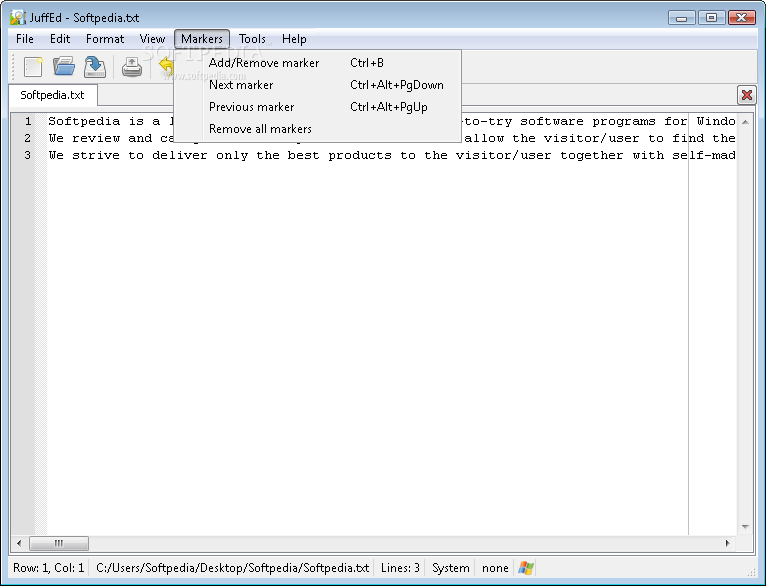766x586 pixels.
Task: Click the Print toolbar icon
Action: click(x=131, y=67)
